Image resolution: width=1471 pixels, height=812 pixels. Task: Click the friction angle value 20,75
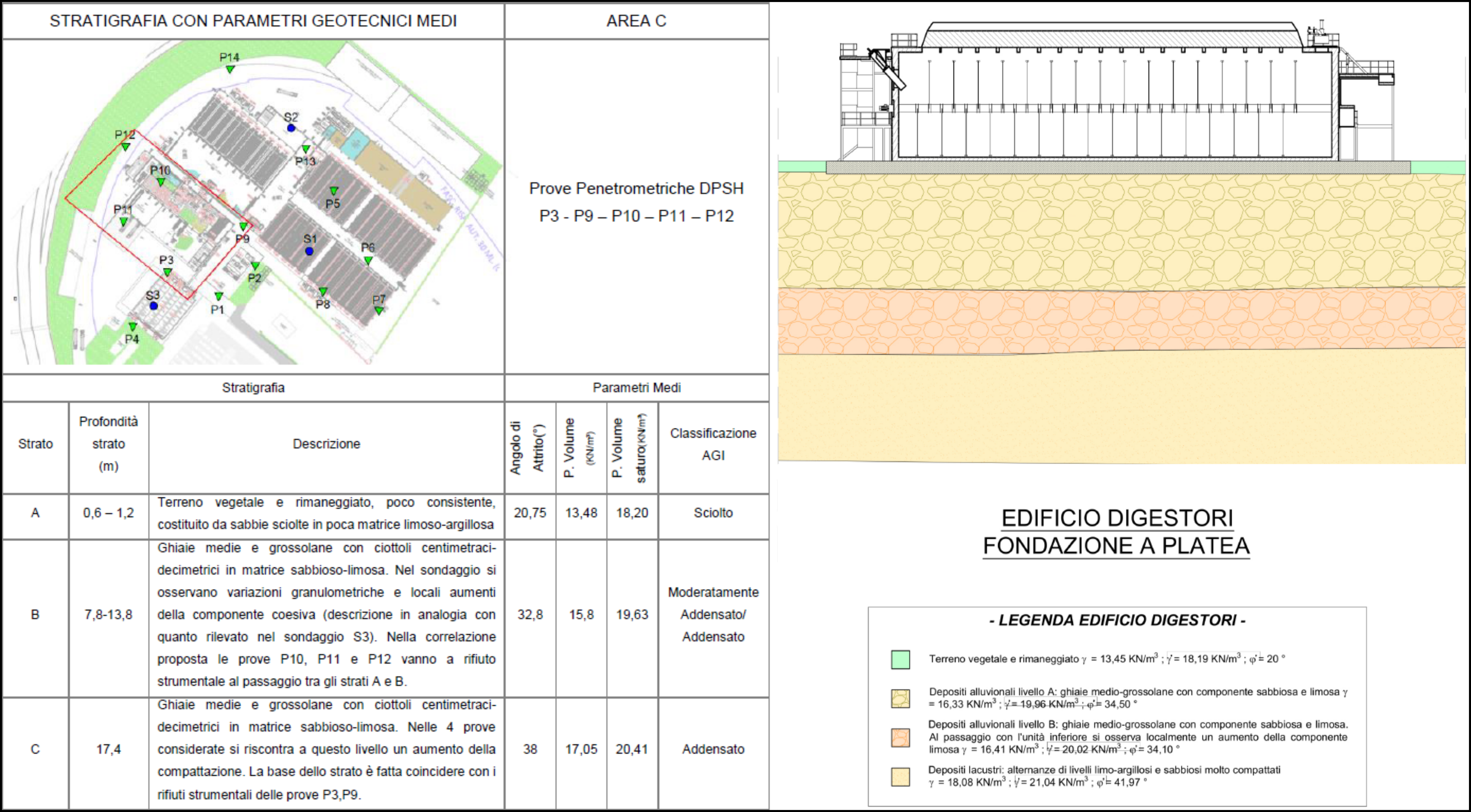click(530, 513)
